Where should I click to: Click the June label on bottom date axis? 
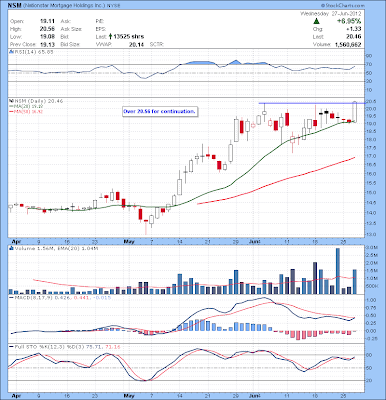255,396
